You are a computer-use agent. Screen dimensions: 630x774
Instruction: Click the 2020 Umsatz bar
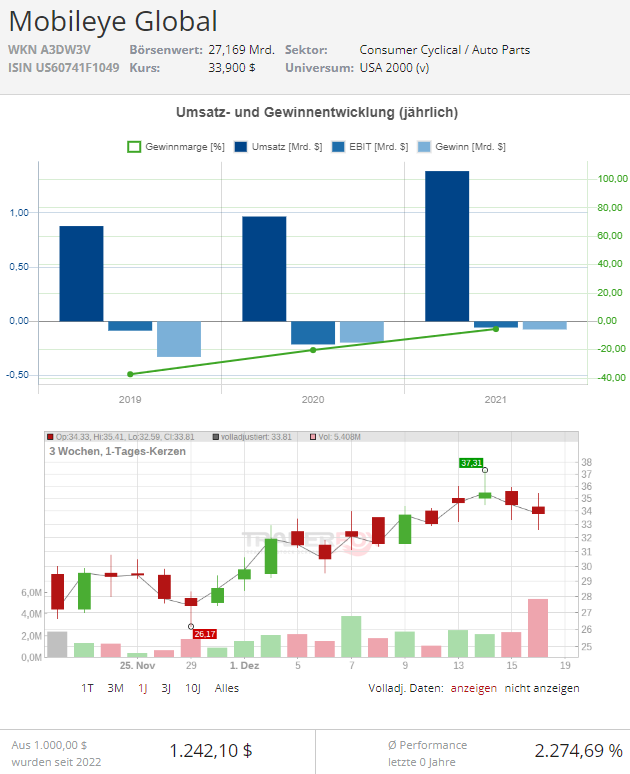point(264,269)
